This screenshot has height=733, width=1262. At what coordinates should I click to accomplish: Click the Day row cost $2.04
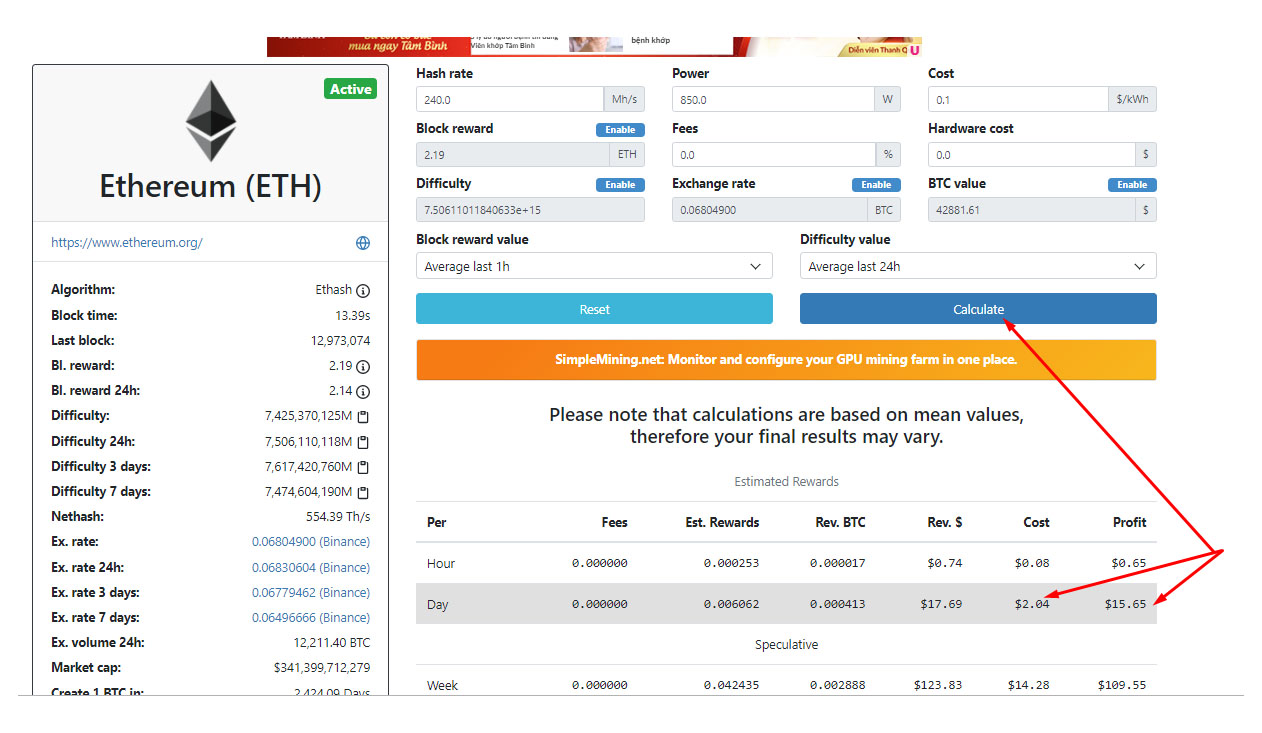pos(1031,604)
